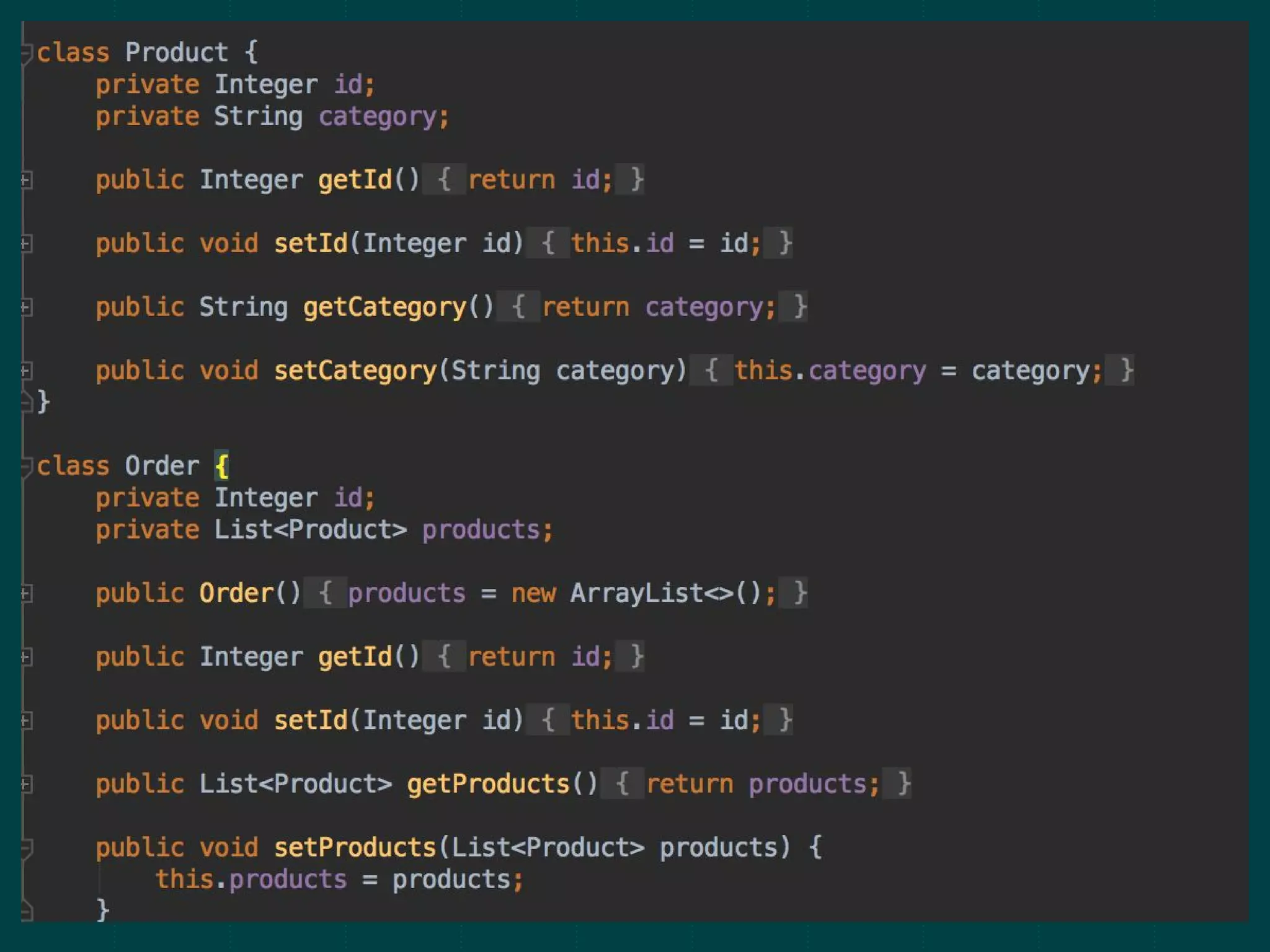Expand the folded getProducts method gutter marker
Image resolution: width=1270 pixels, height=952 pixels.
pos(26,785)
